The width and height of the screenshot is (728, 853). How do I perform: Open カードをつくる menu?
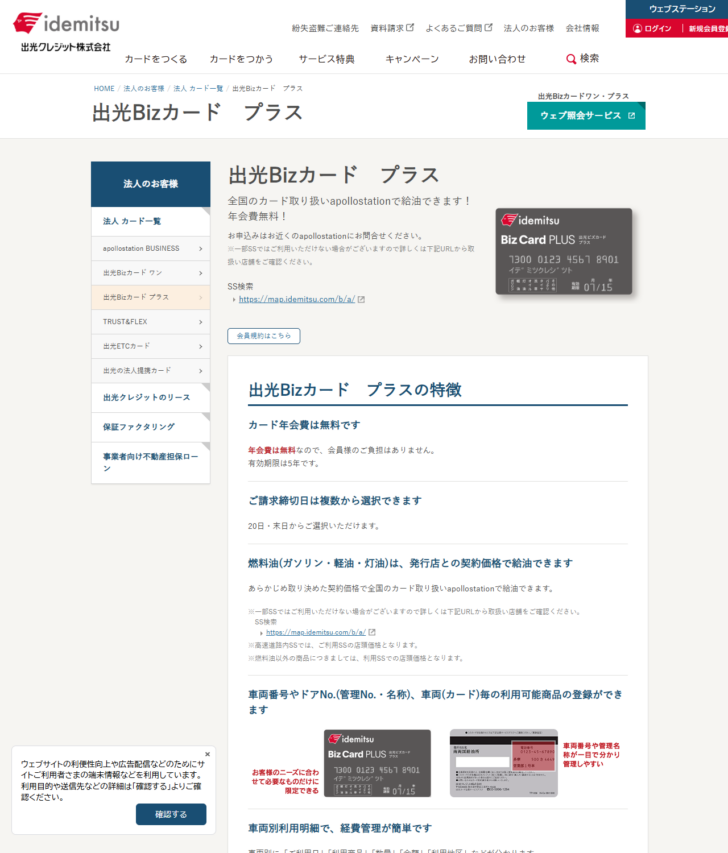click(x=156, y=59)
